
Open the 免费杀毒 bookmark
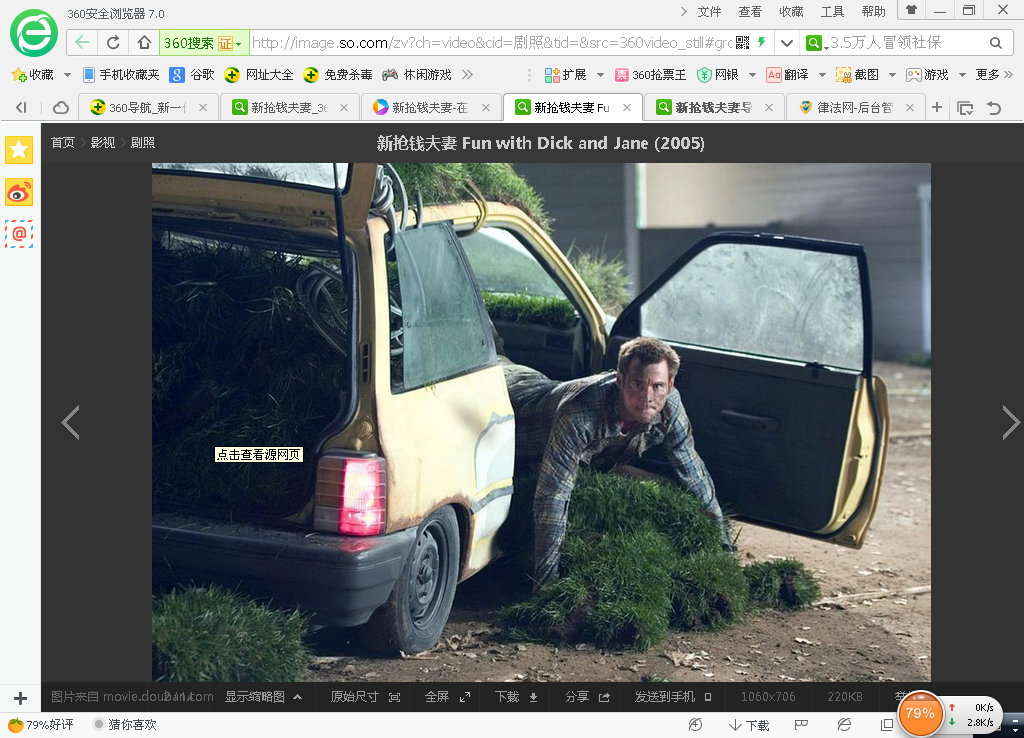[338, 75]
